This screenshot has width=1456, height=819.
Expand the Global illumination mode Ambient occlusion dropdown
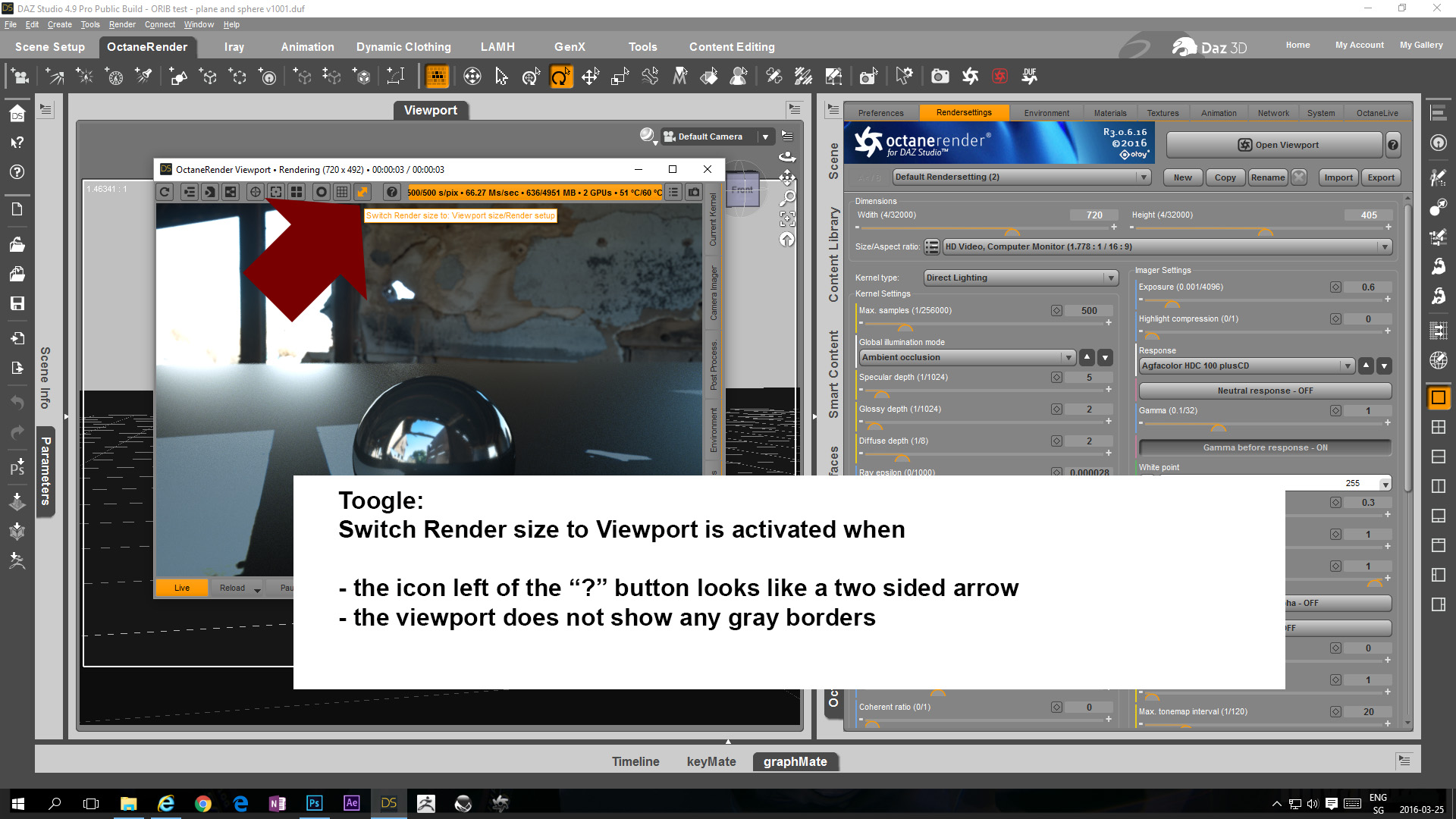[x=967, y=358]
